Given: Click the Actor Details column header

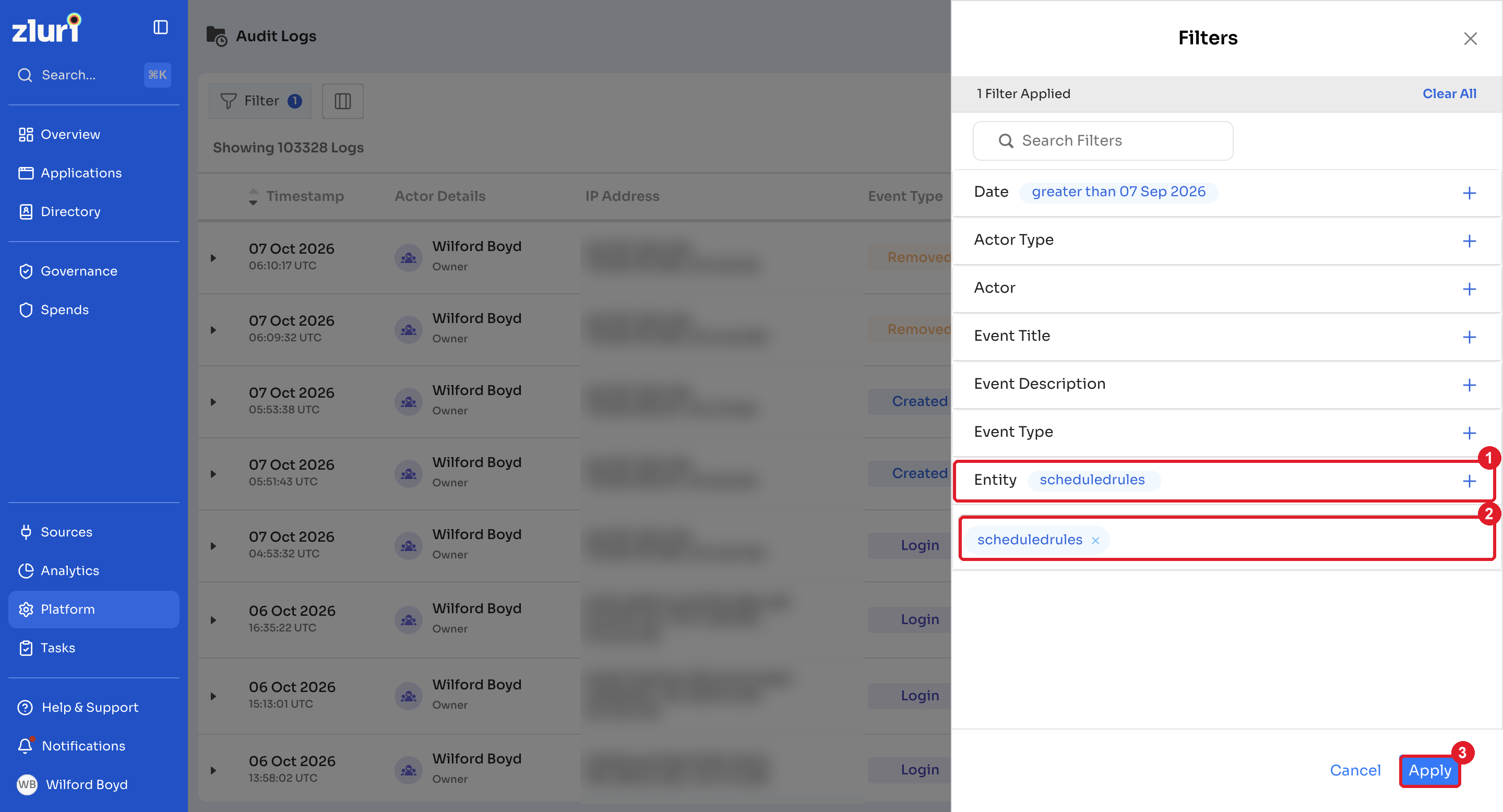Looking at the screenshot, I should point(440,196).
